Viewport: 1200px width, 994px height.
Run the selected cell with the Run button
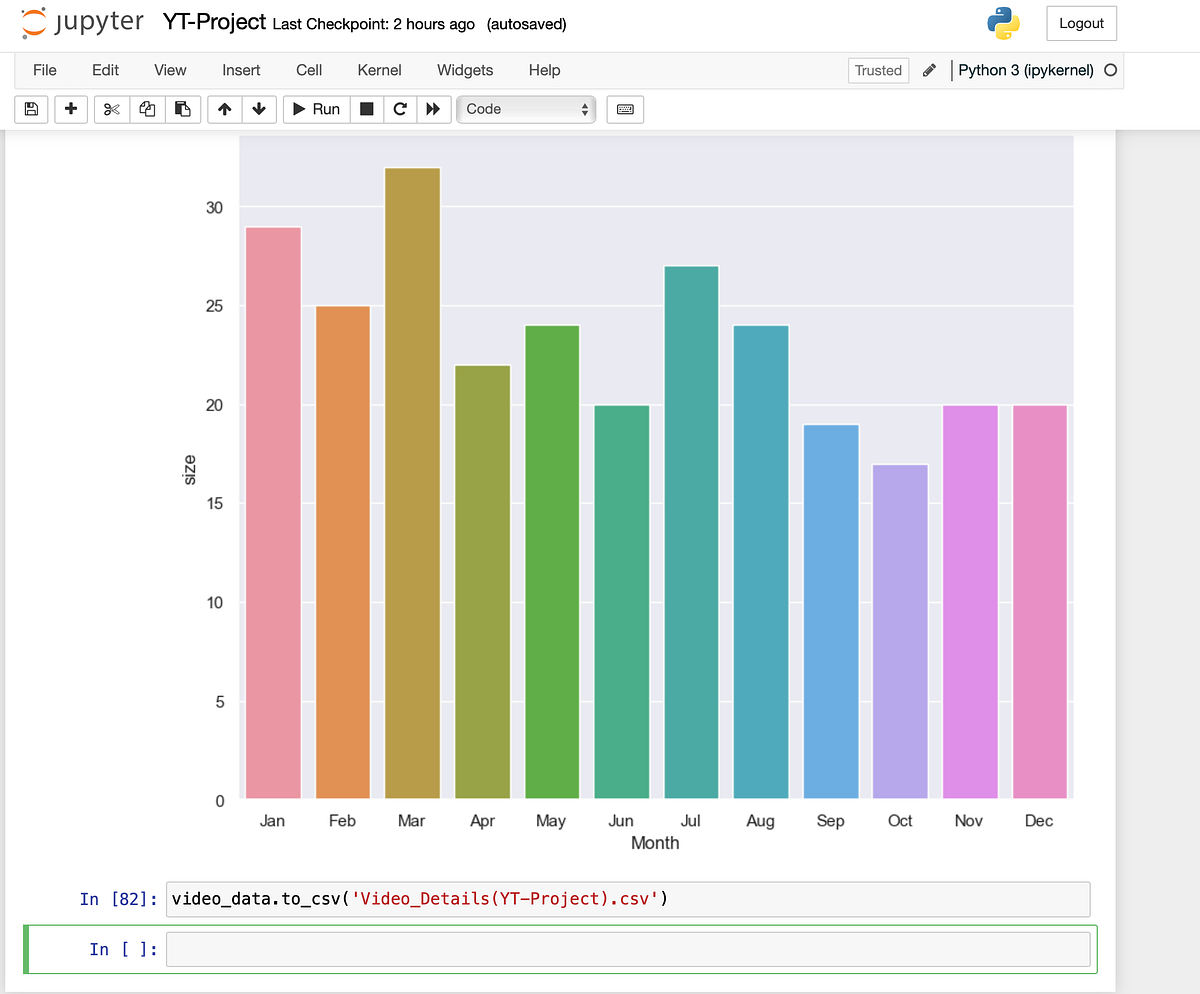(316, 109)
